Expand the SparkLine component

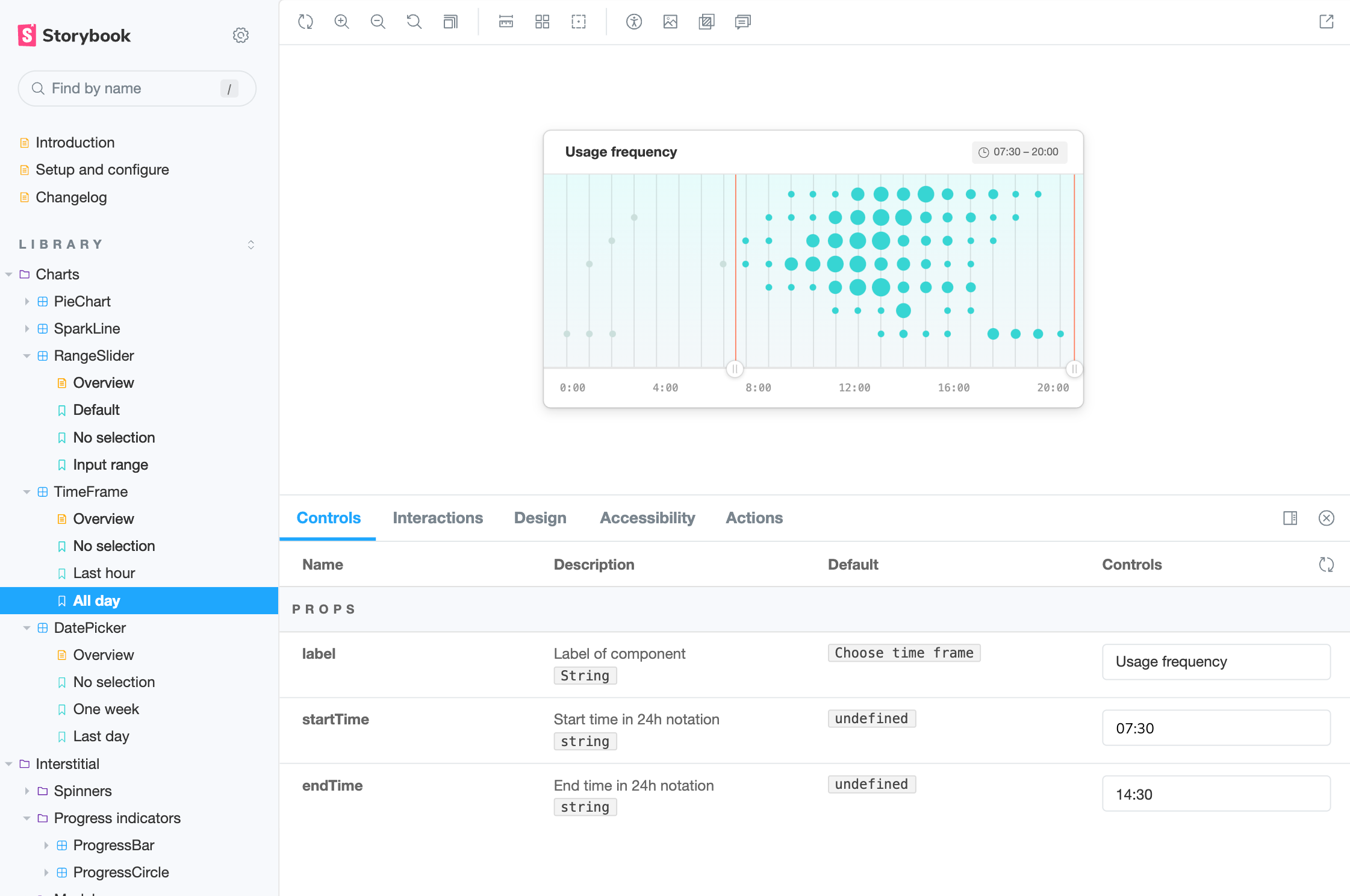pos(87,329)
